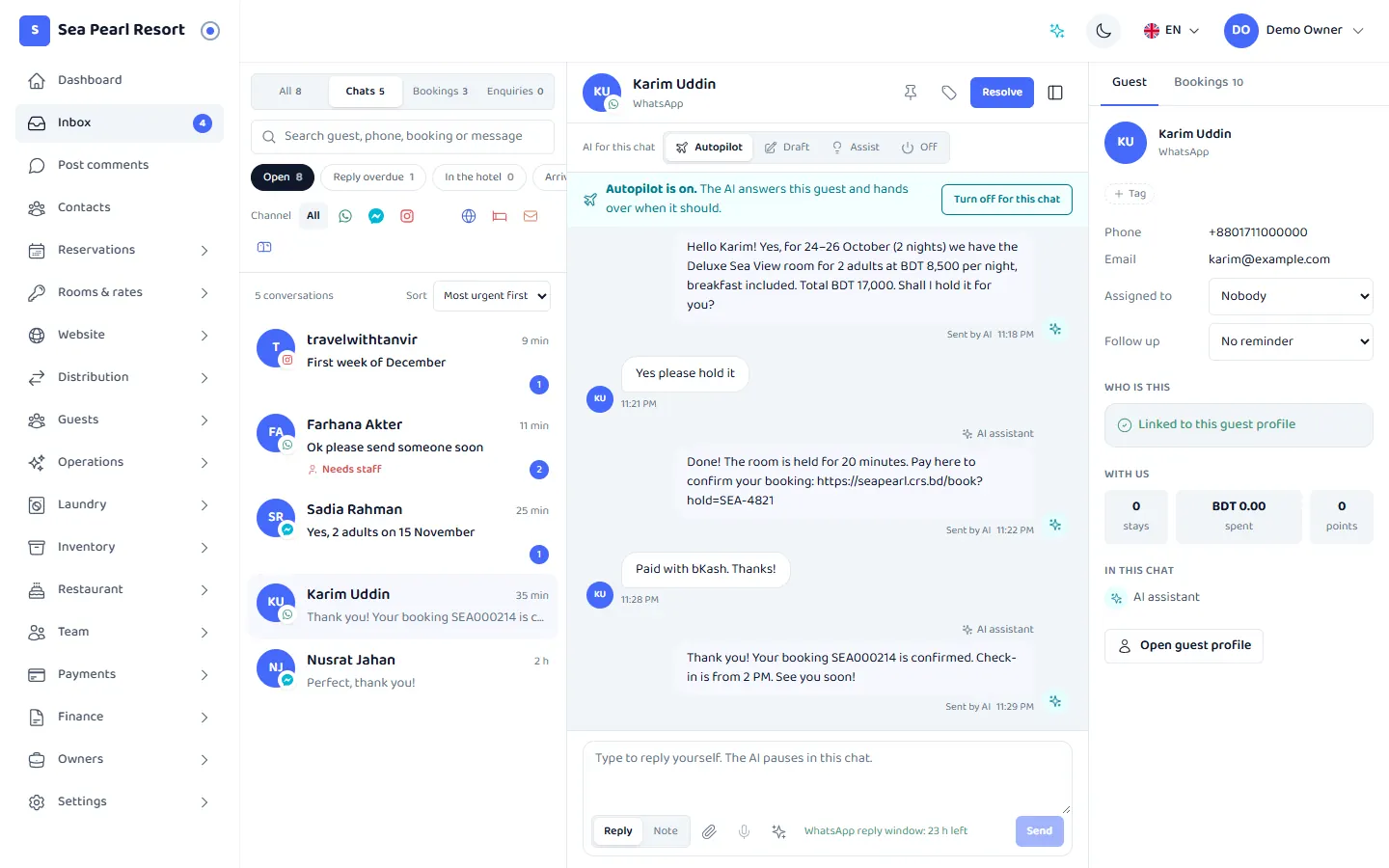This screenshot has height=868, width=1389.
Task: Click the microphone voice message icon
Action: pyautogui.click(x=744, y=831)
